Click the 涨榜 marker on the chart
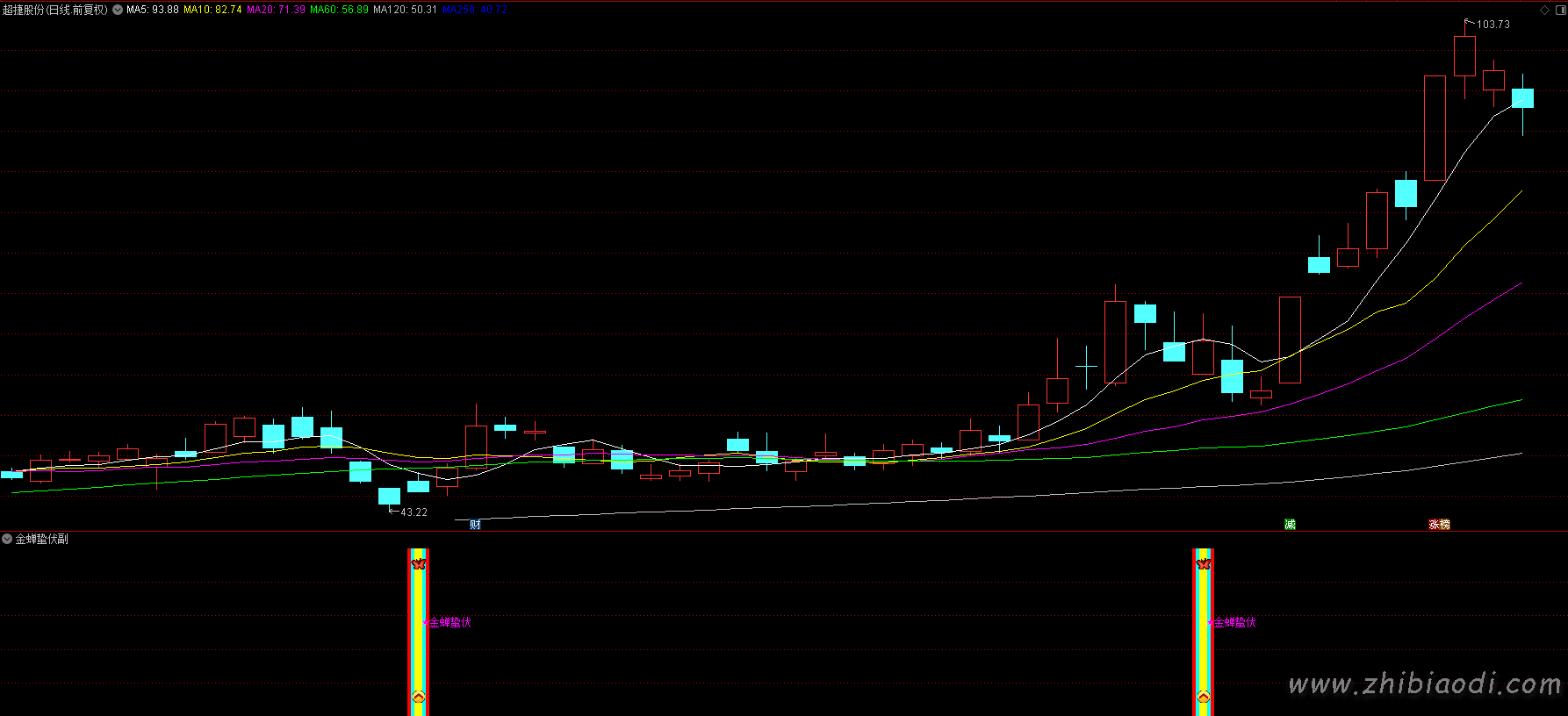Image resolution: width=1568 pixels, height=716 pixels. click(1439, 525)
